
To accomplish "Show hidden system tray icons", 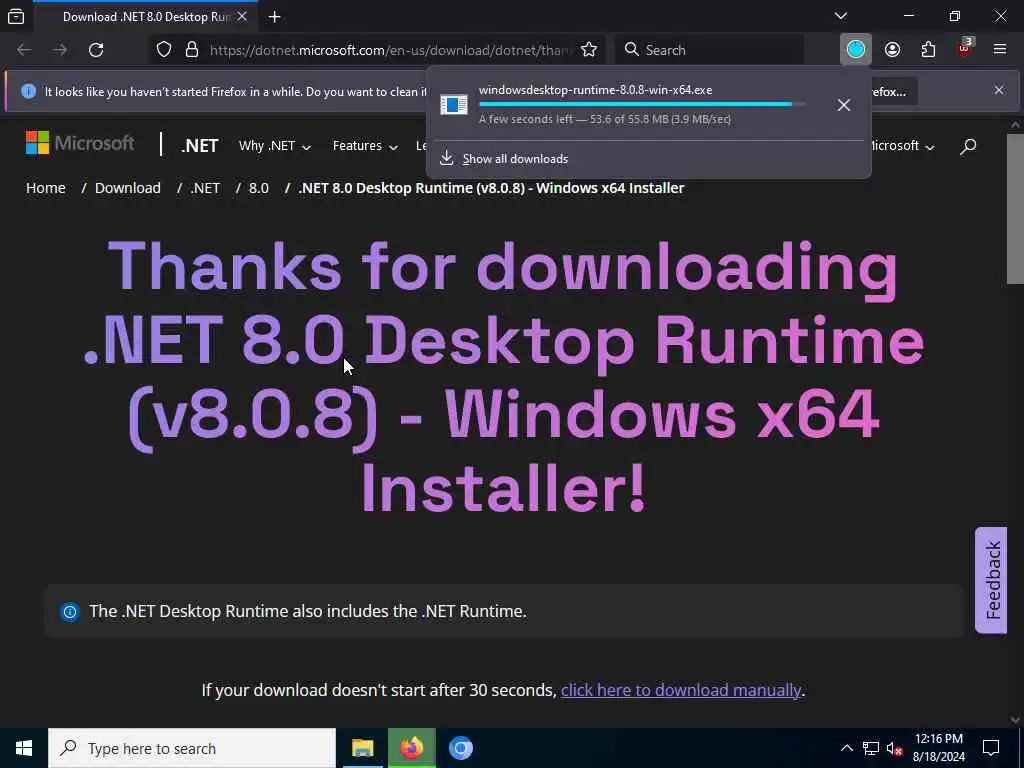I will point(846,748).
